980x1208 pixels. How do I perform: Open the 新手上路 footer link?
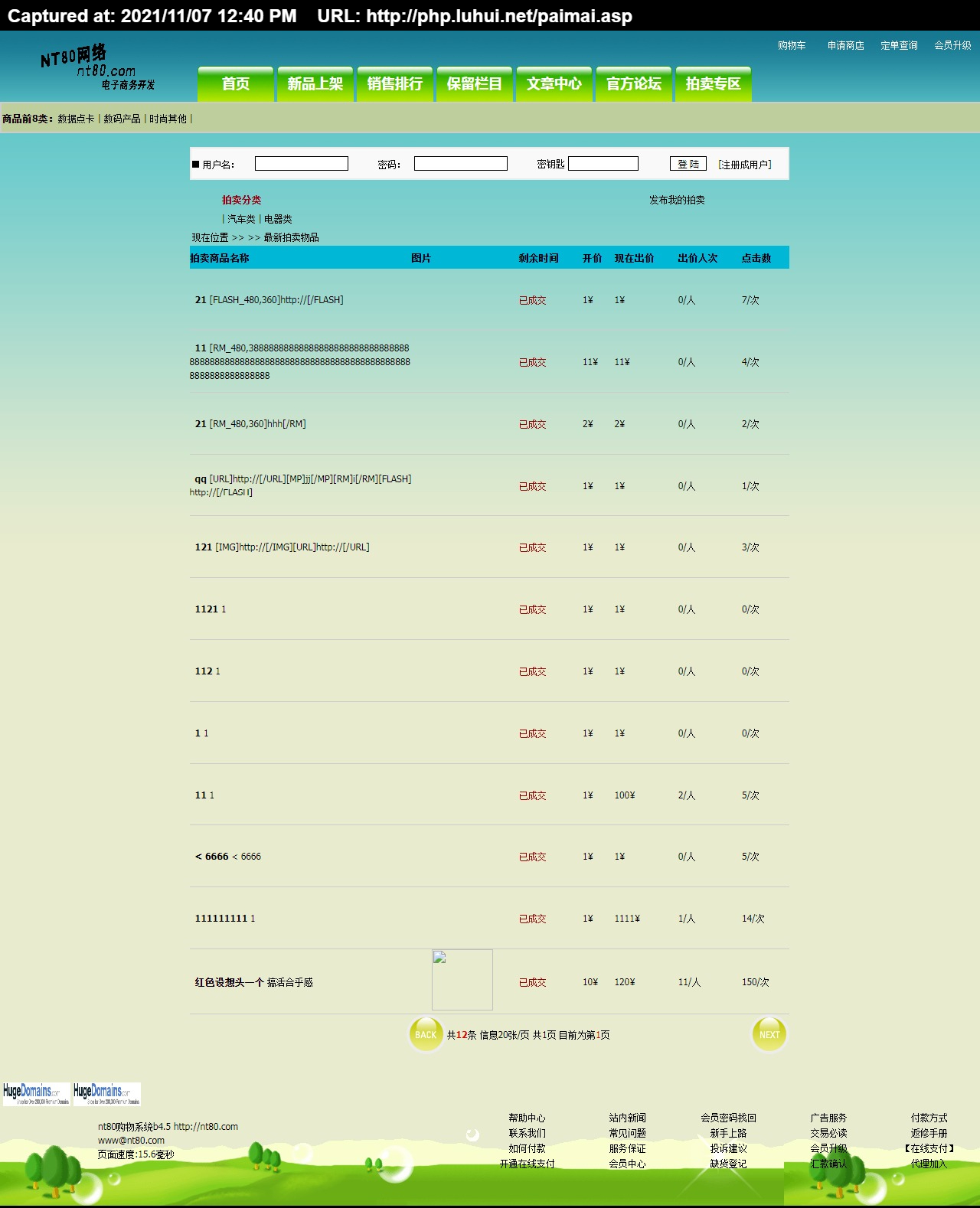(728, 1134)
